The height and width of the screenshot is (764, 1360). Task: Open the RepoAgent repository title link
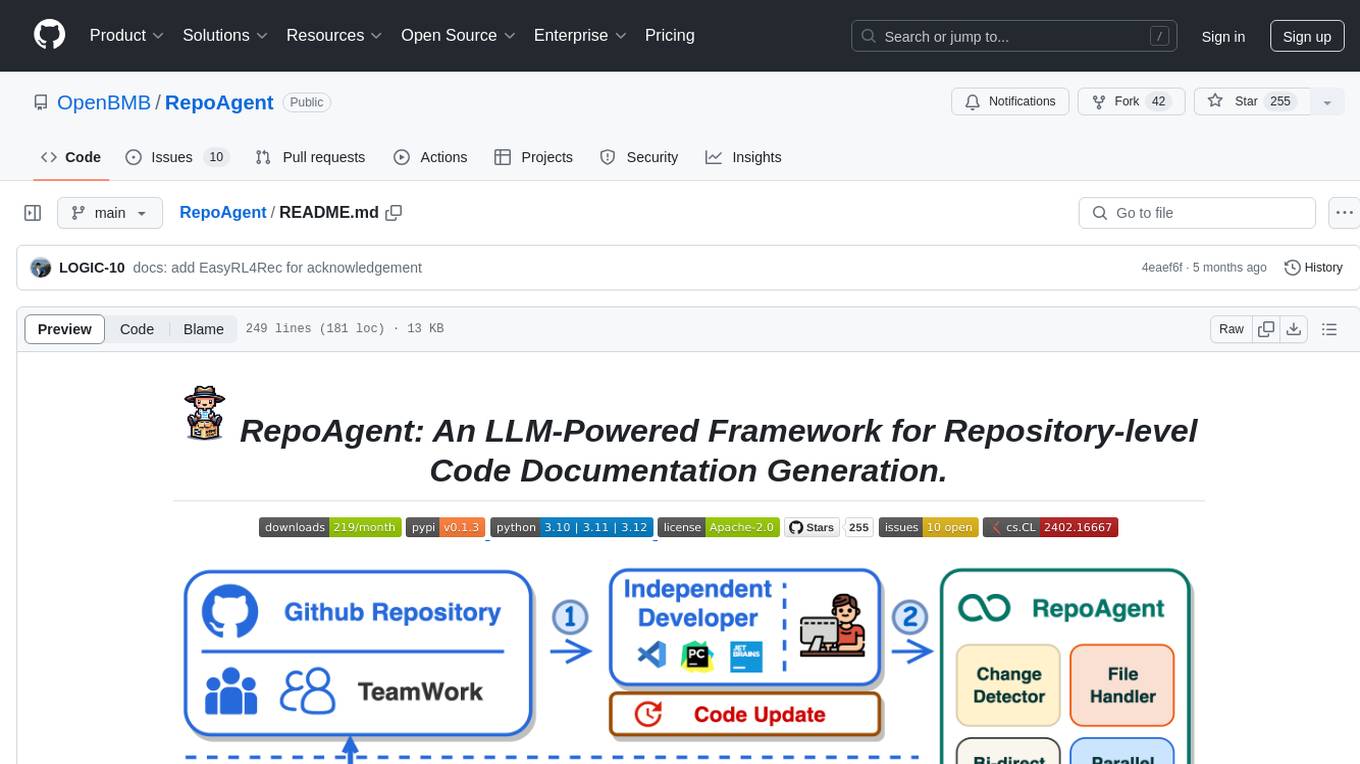(219, 102)
